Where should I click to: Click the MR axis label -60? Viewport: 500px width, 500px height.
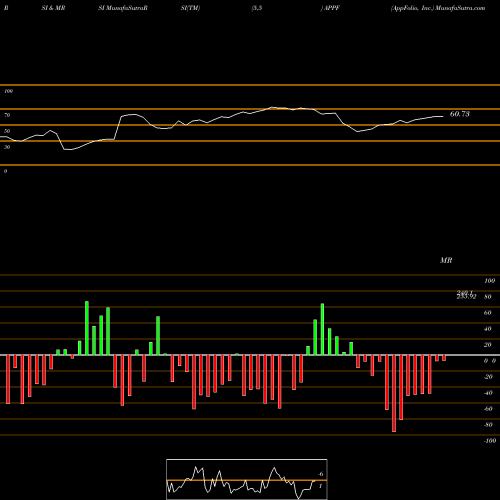click(x=488, y=409)
